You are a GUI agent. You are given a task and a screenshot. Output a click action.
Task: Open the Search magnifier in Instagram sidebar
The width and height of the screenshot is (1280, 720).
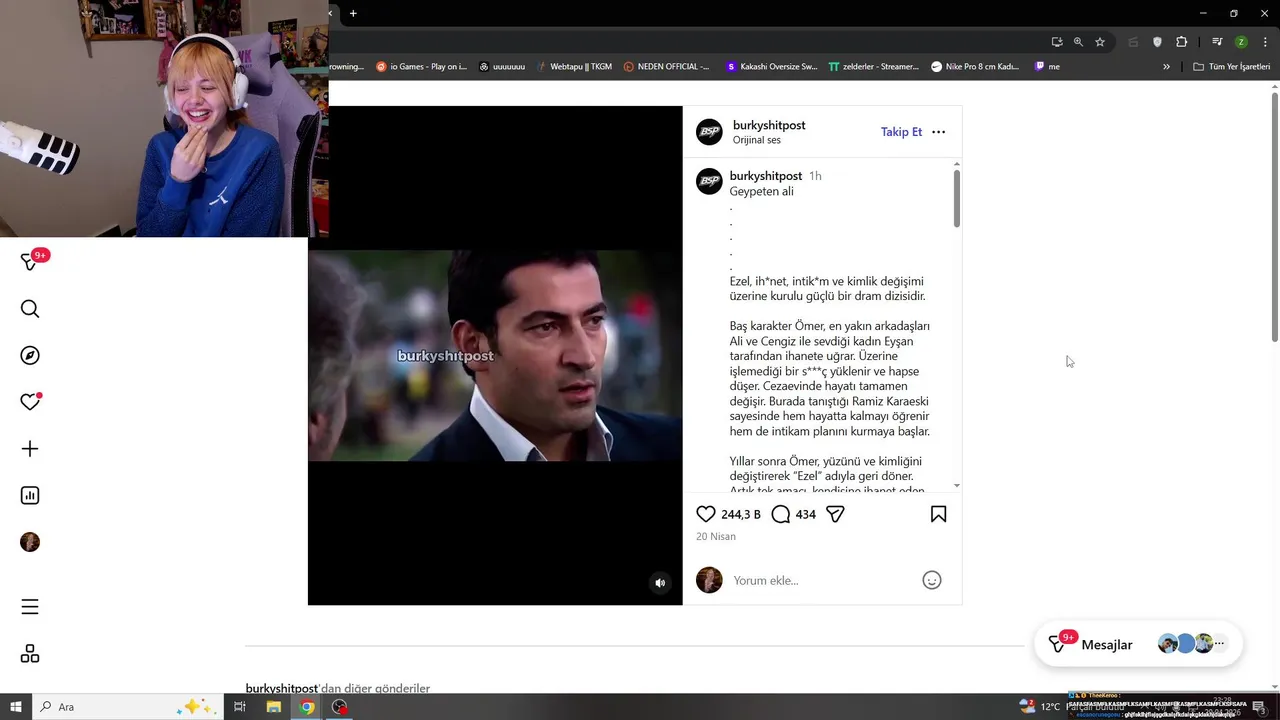tap(30, 309)
